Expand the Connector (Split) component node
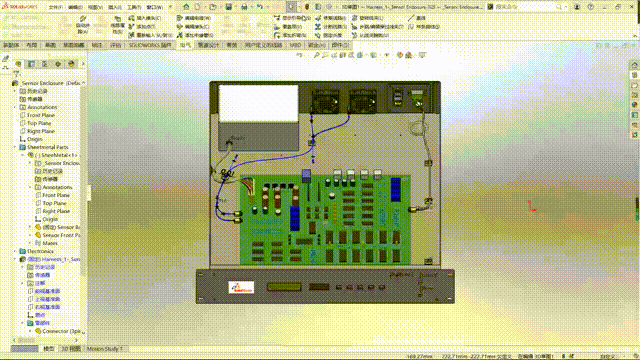 (31, 331)
